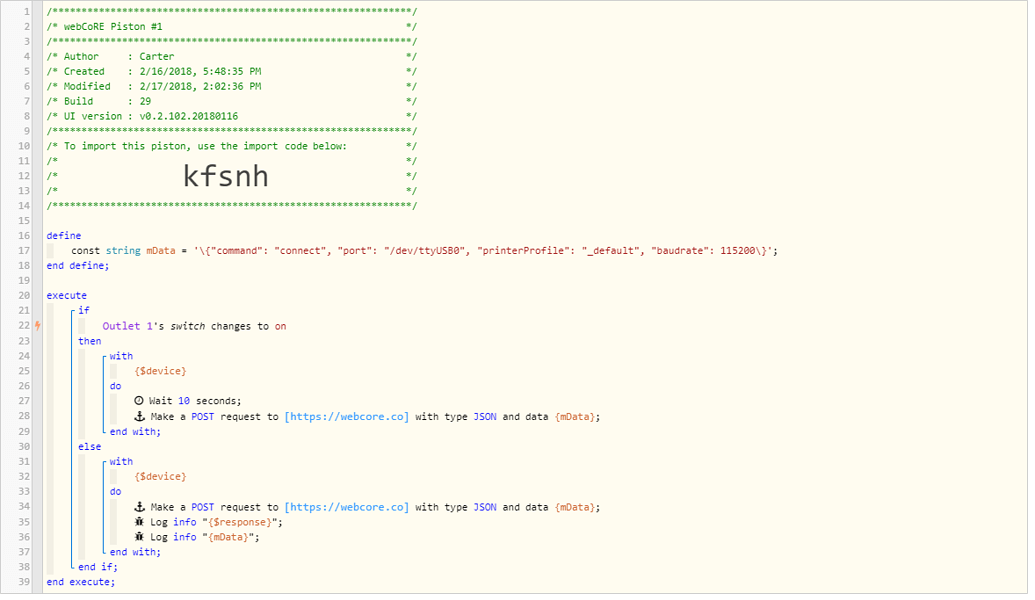Click the JSON type in the else branch request
The width and height of the screenshot is (1035, 600).
(484, 506)
